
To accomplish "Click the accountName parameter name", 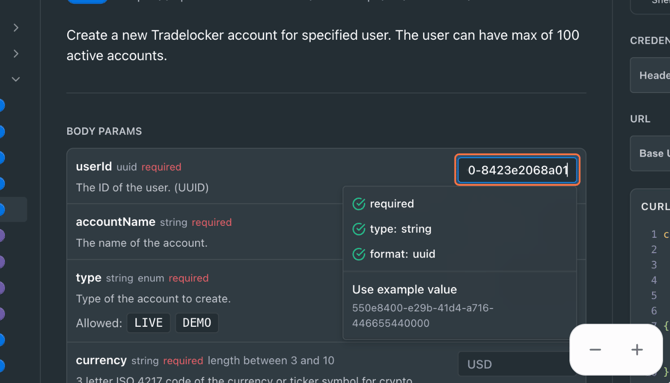I will pyautogui.click(x=115, y=222).
